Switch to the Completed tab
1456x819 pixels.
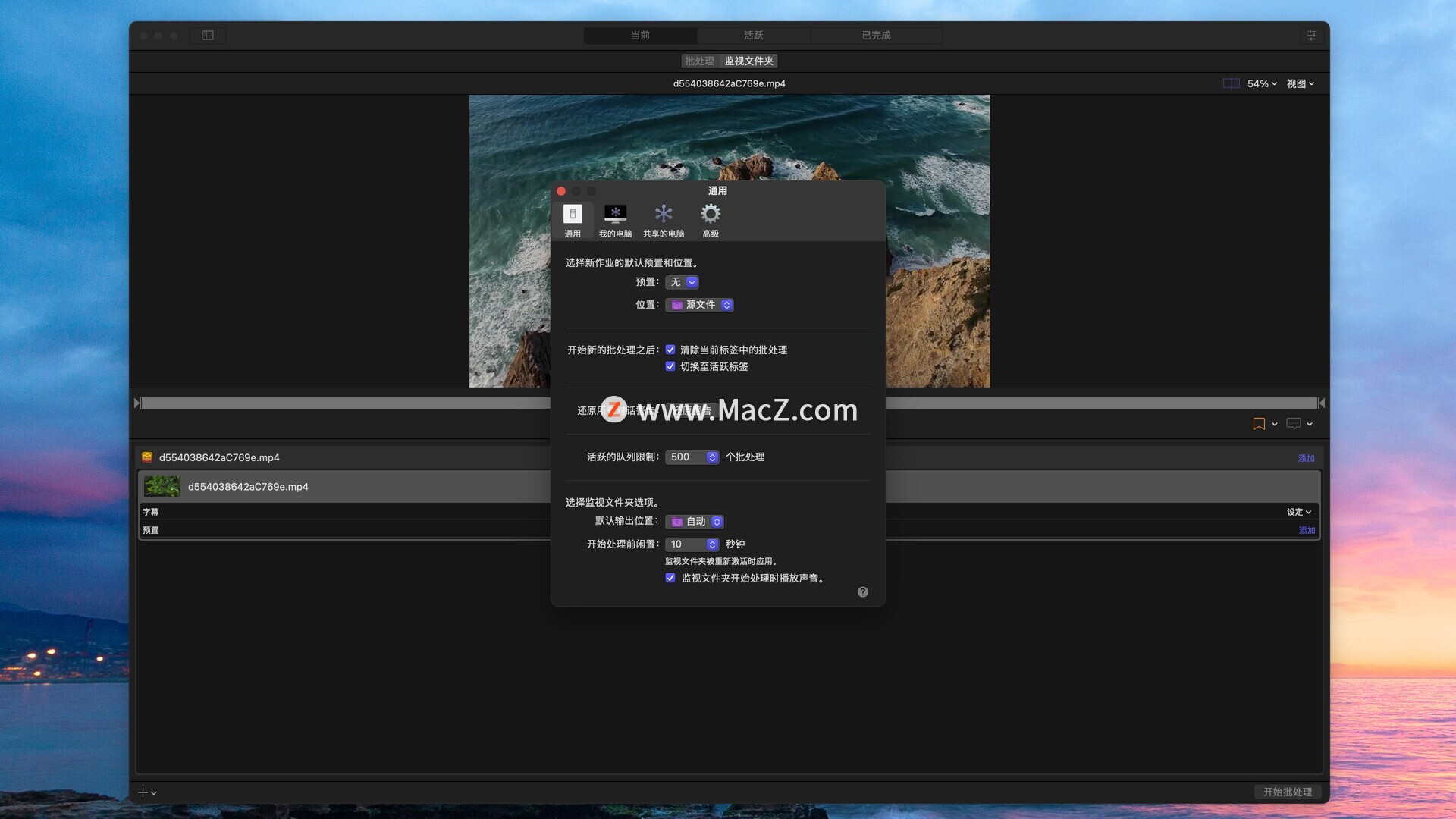(x=876, y=36)
